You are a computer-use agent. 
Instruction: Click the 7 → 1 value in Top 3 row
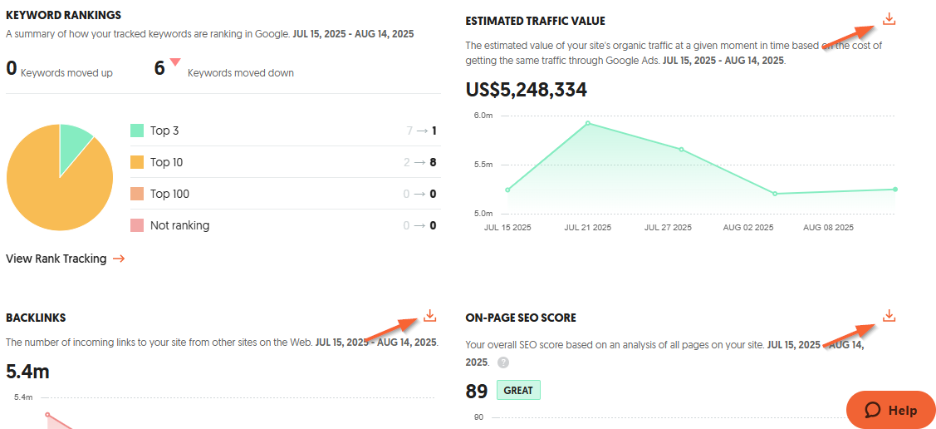[421, 131]
